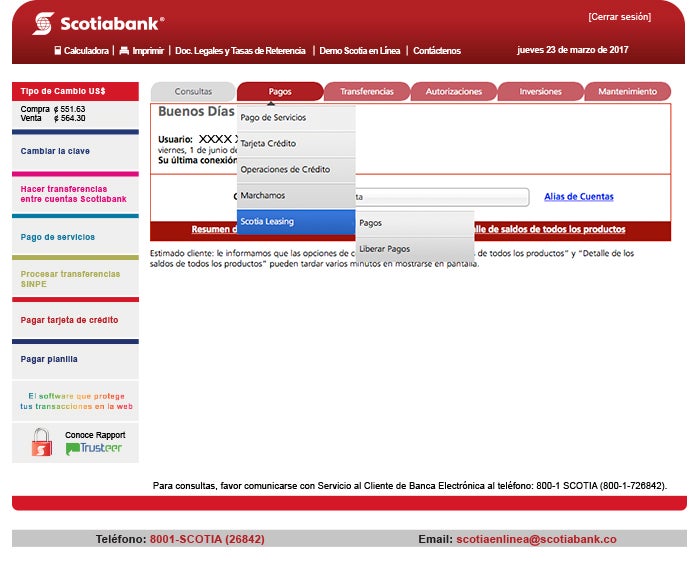Expand the Inversiones tab menu

coord(540,92)
